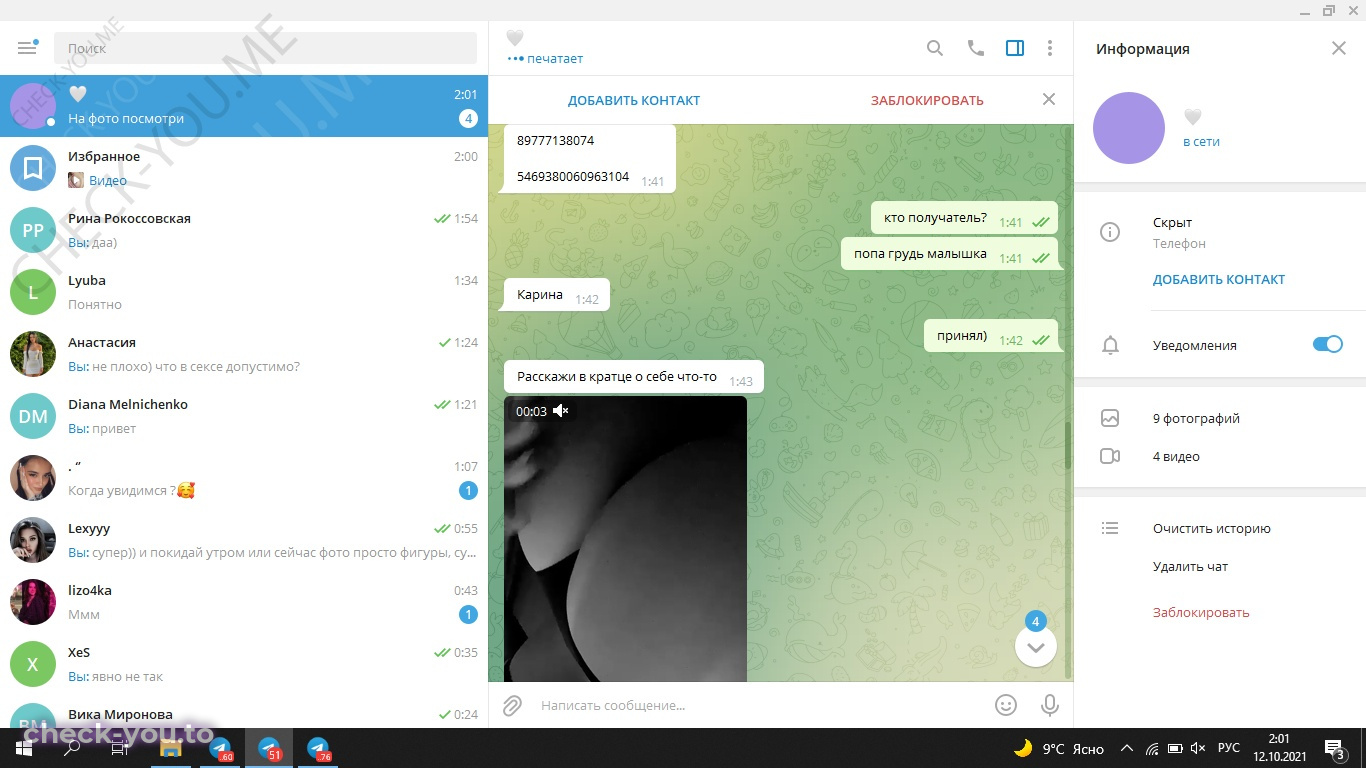Click red Заблокировать in info panel
Screen dimensions: 1366x768
[1201, 612]
